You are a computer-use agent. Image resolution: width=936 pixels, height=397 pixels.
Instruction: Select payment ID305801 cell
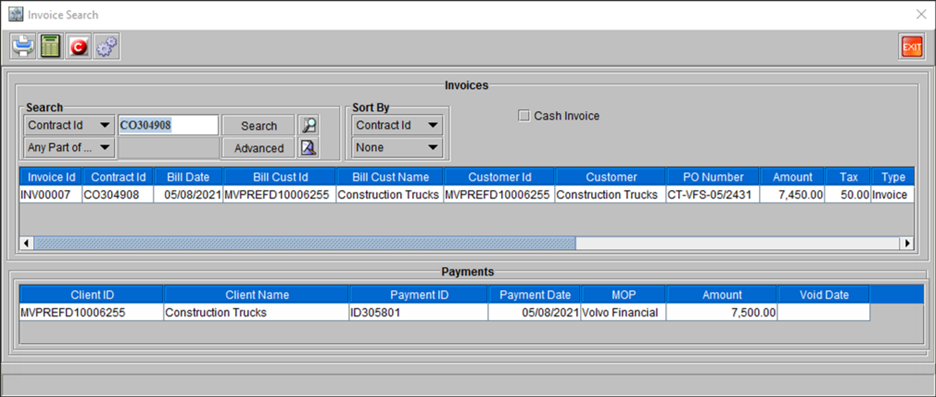(419, 312)
